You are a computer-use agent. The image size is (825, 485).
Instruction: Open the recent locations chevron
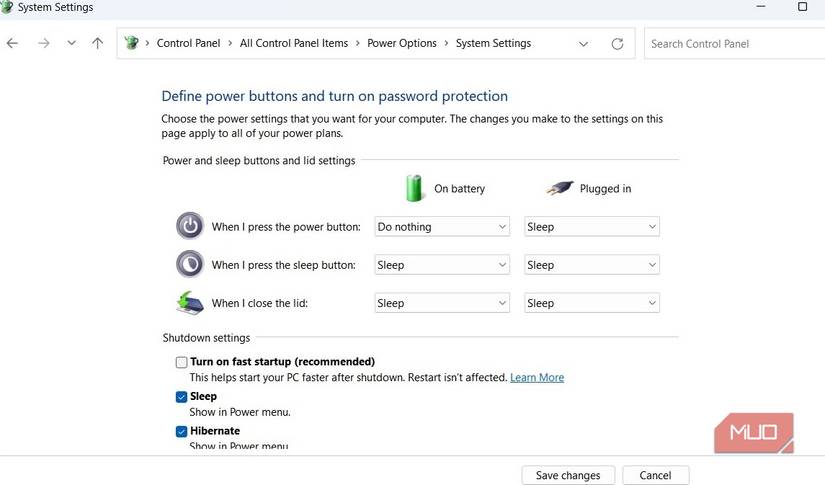pos(71,44)
